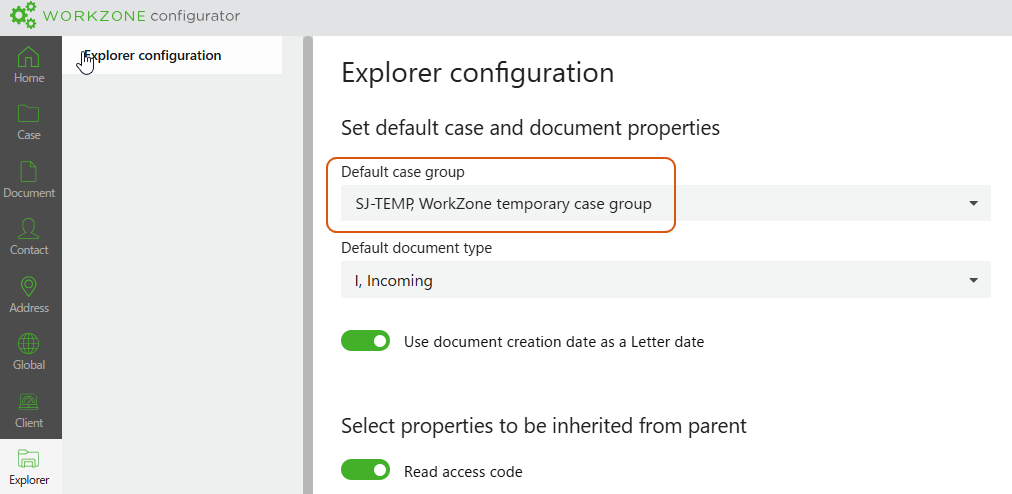Click 'Select properties to be inherited' heading

click(543, 425)
